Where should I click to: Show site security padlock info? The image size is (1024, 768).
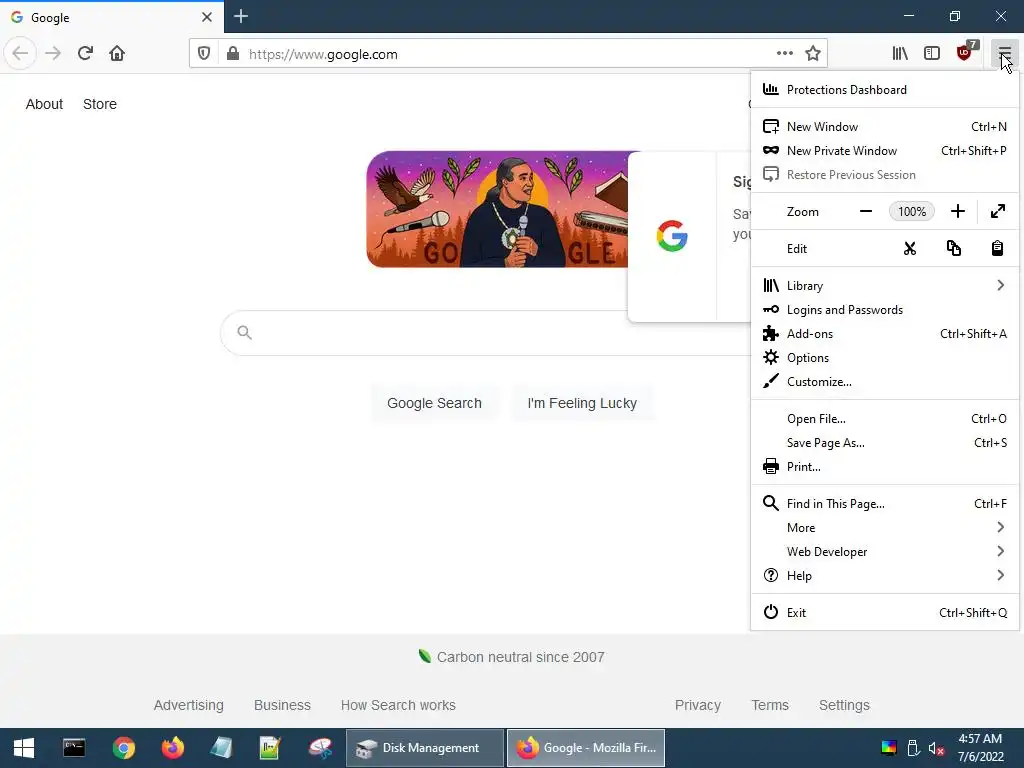click(x=232, y=54)
